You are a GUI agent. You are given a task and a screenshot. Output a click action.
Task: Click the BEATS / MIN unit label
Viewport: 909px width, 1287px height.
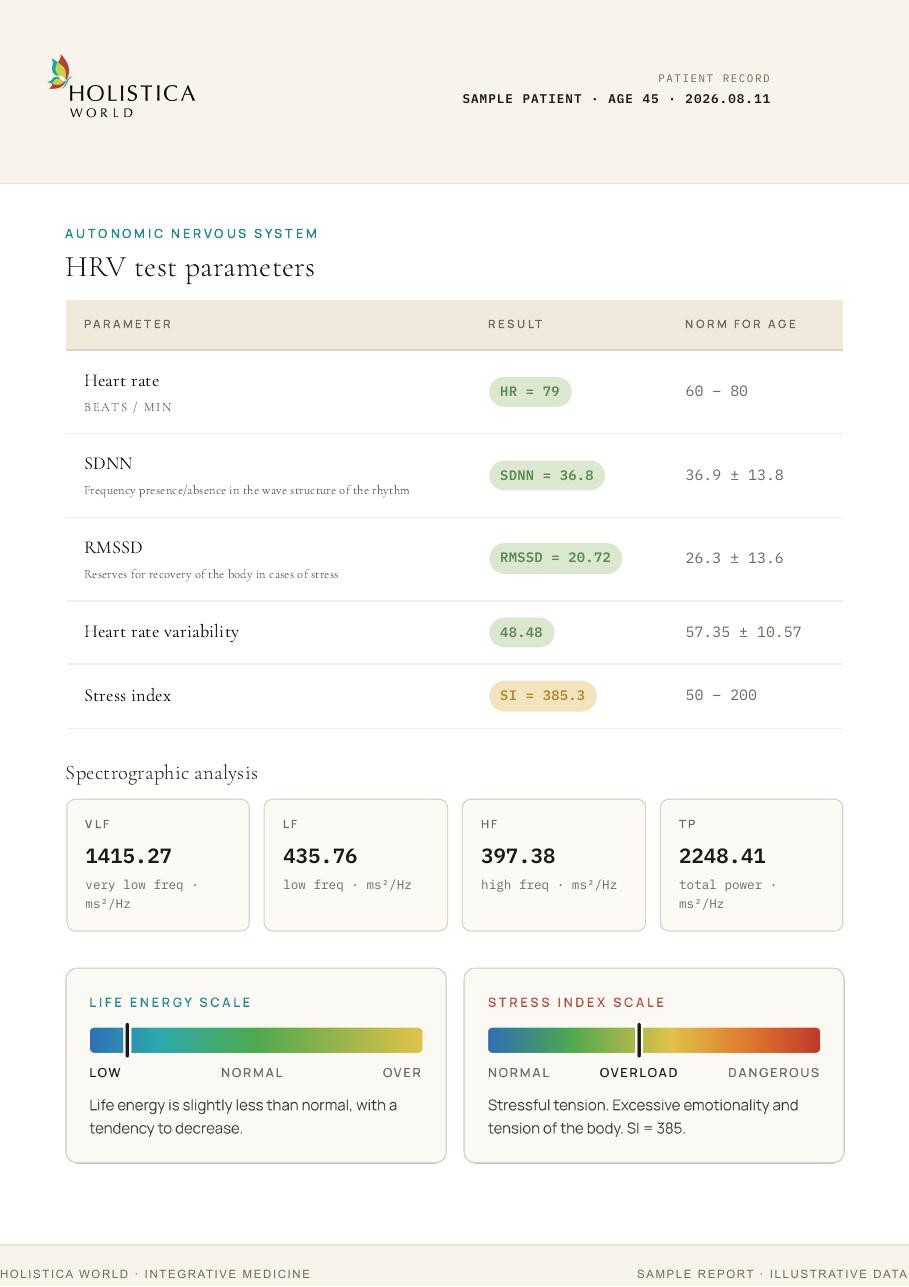(x=128, y=407)
